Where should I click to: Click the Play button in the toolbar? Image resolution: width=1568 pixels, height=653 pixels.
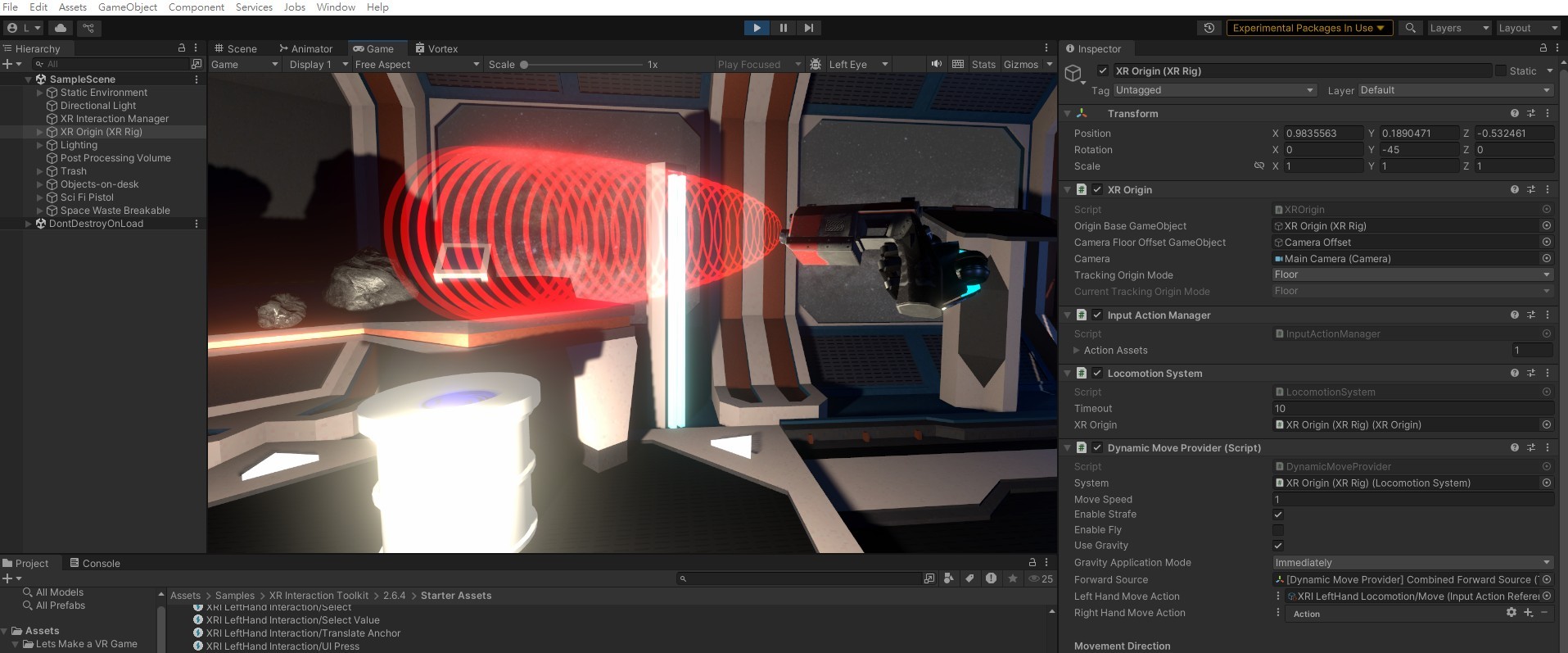[757, 28]
